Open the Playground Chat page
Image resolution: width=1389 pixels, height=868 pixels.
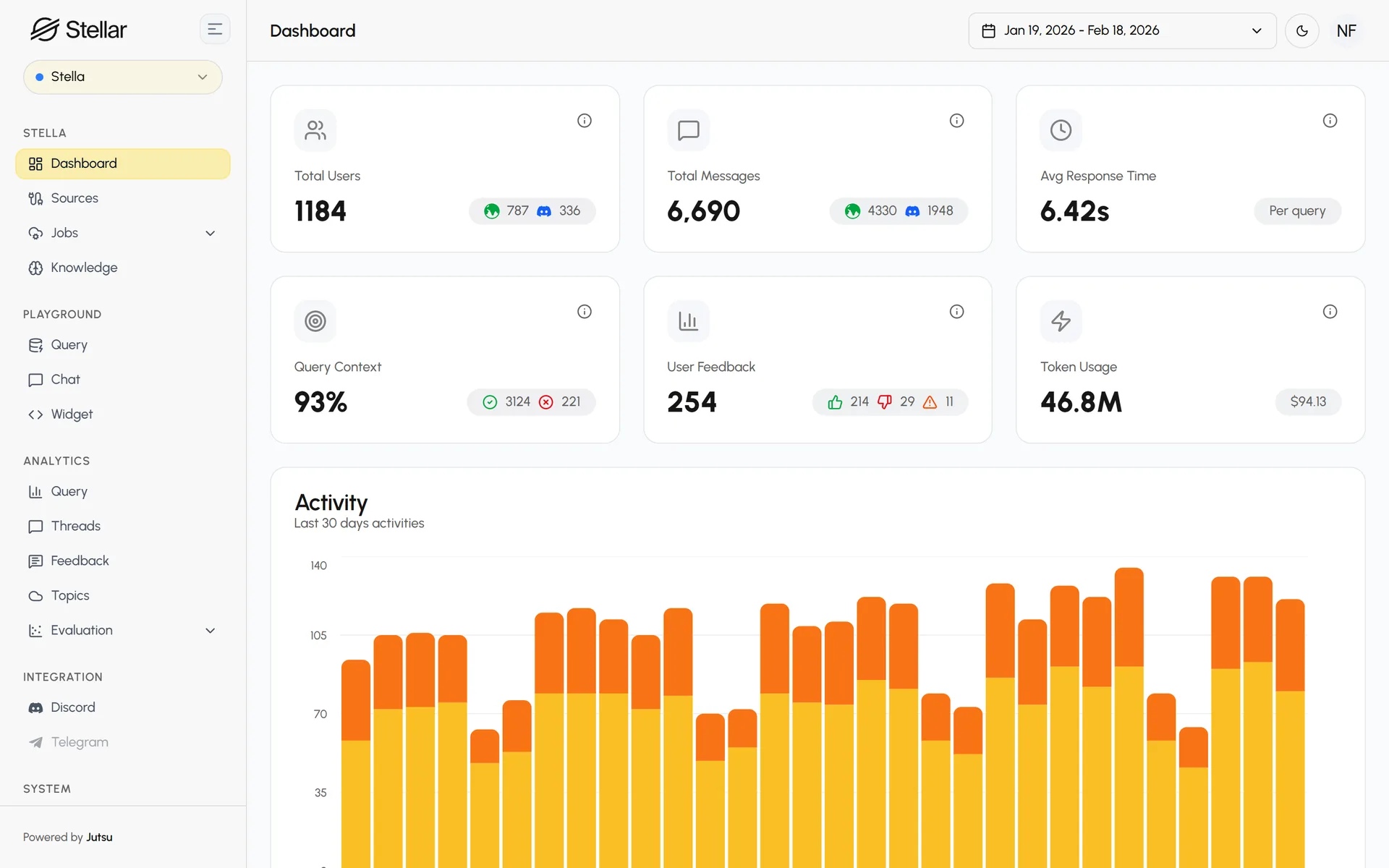pos(123,380)
